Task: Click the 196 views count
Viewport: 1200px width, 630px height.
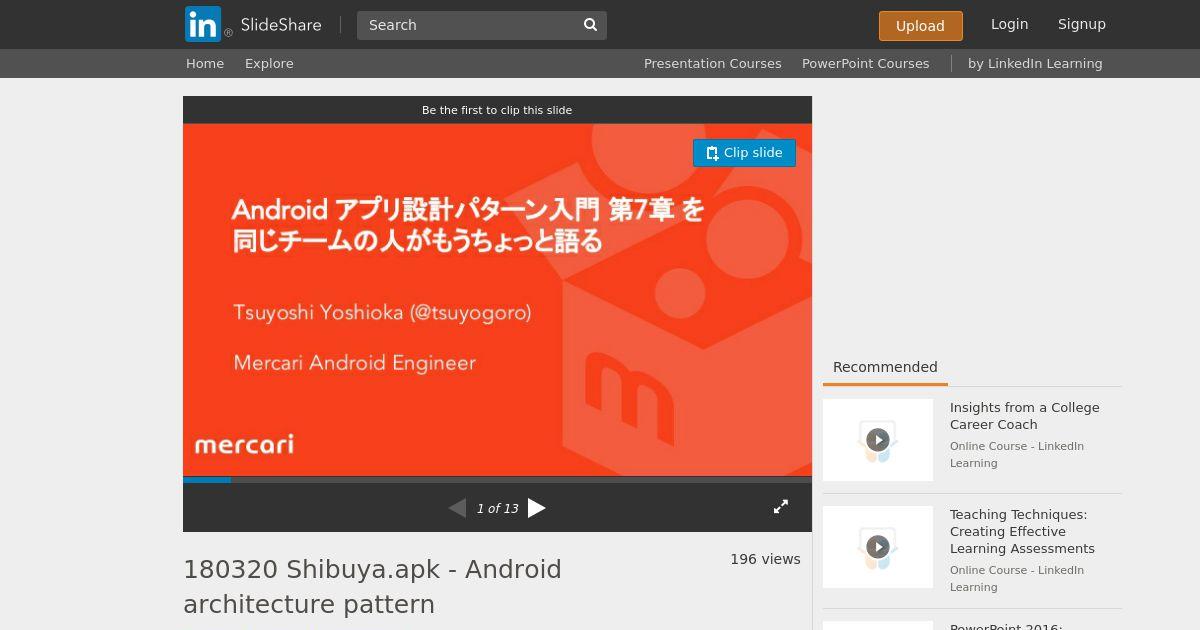Action: (765, 559)
